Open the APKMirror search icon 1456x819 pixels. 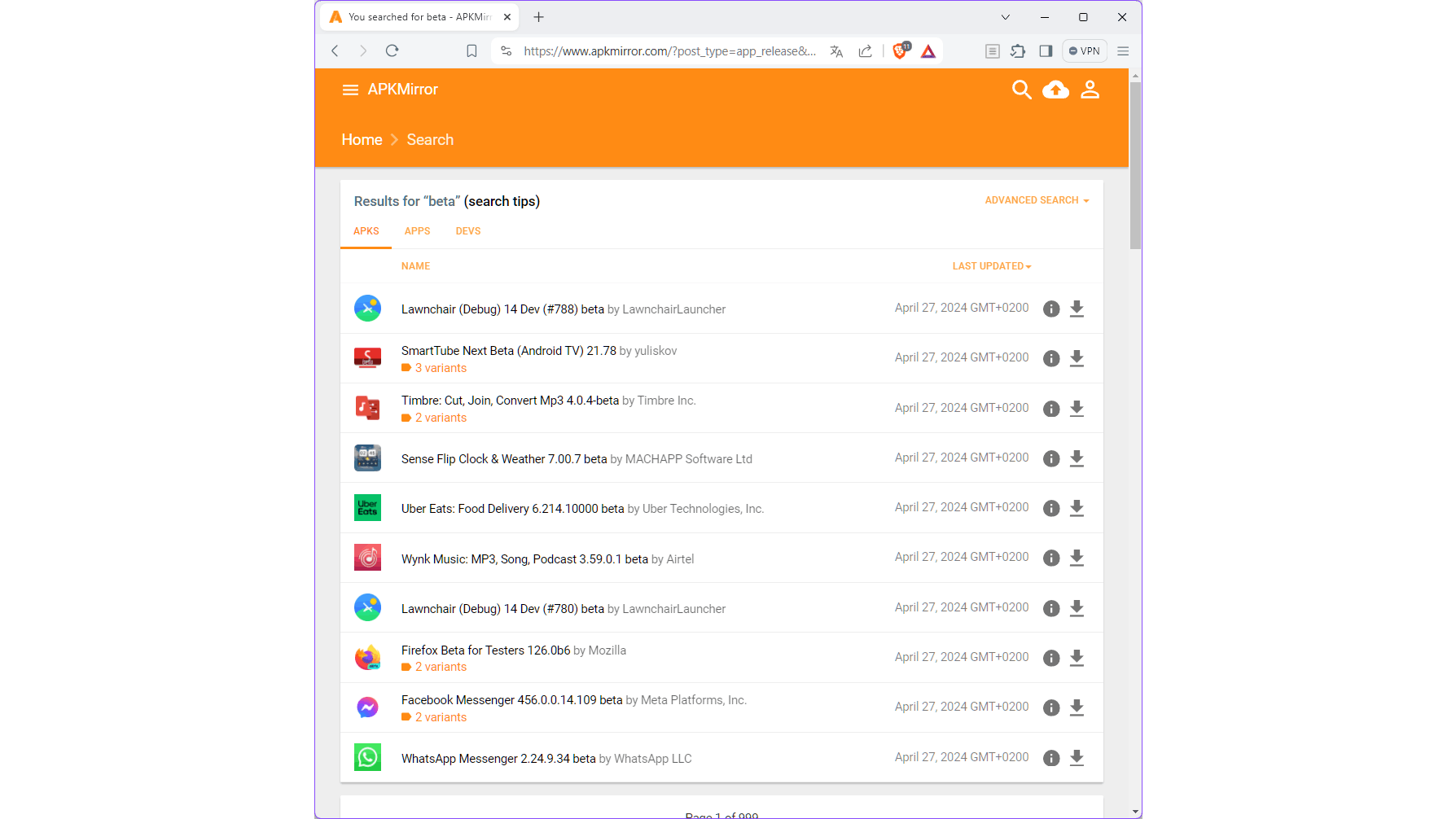pyautogui.click(x=1021, y=90)
